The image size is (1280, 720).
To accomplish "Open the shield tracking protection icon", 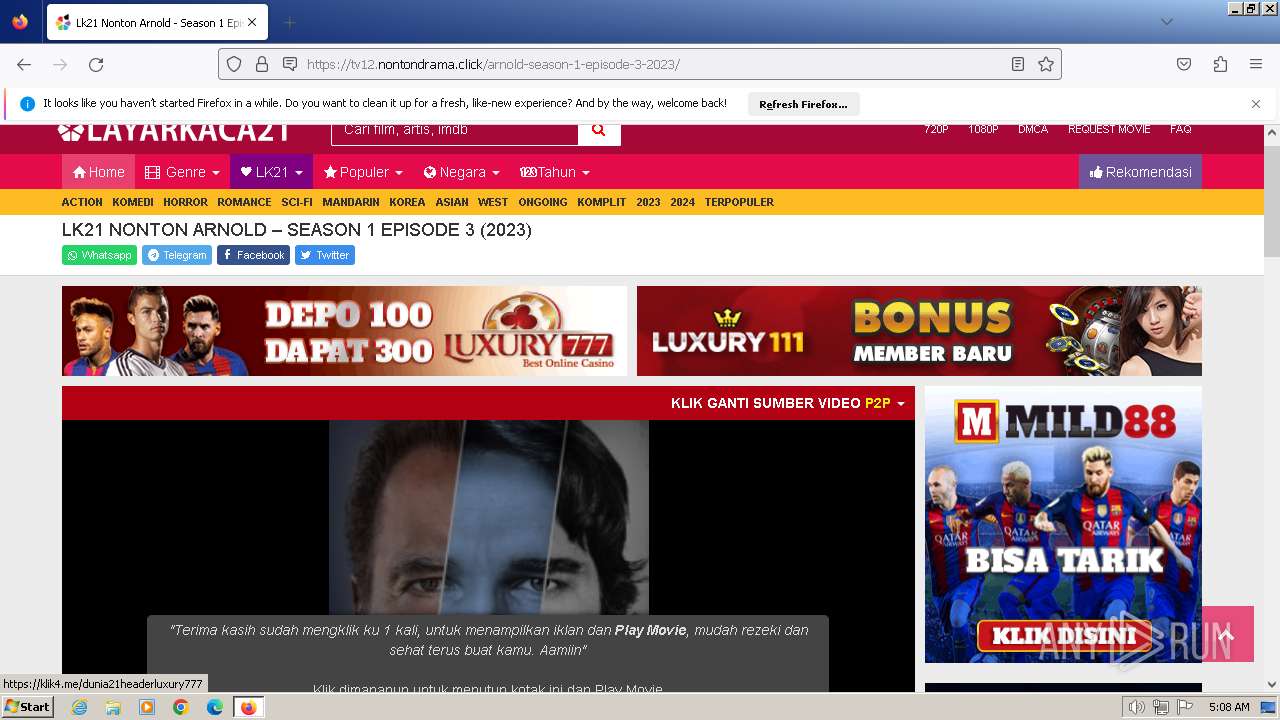I will 234,64.
